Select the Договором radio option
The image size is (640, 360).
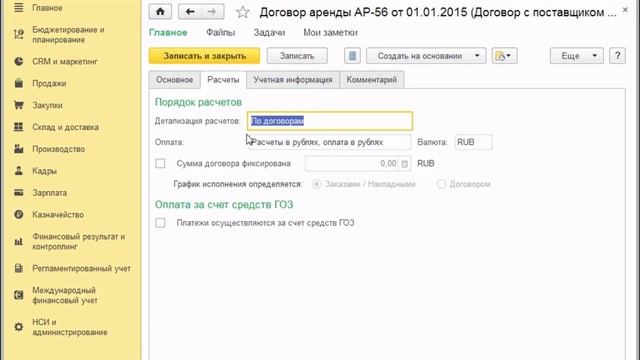pyautogui.click(x=441, y=184)
